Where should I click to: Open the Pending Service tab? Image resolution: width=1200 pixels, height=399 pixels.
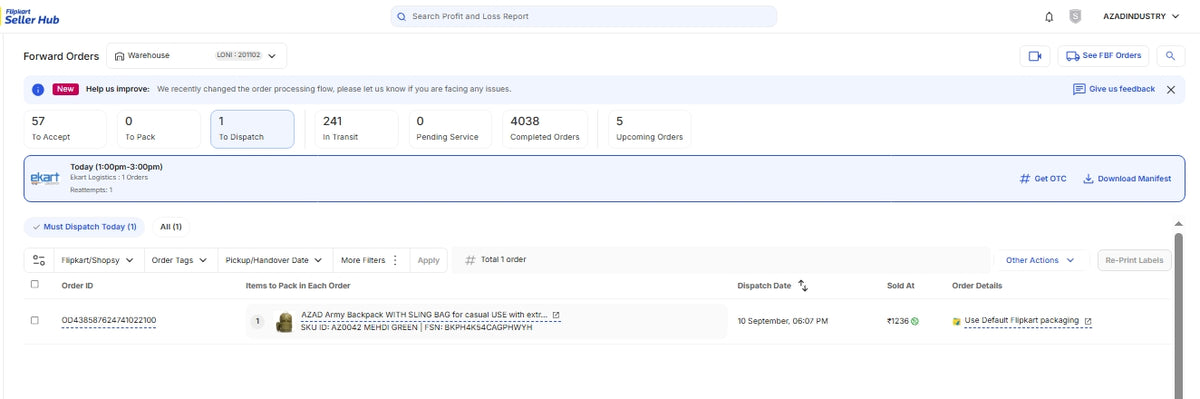[449, 128]
